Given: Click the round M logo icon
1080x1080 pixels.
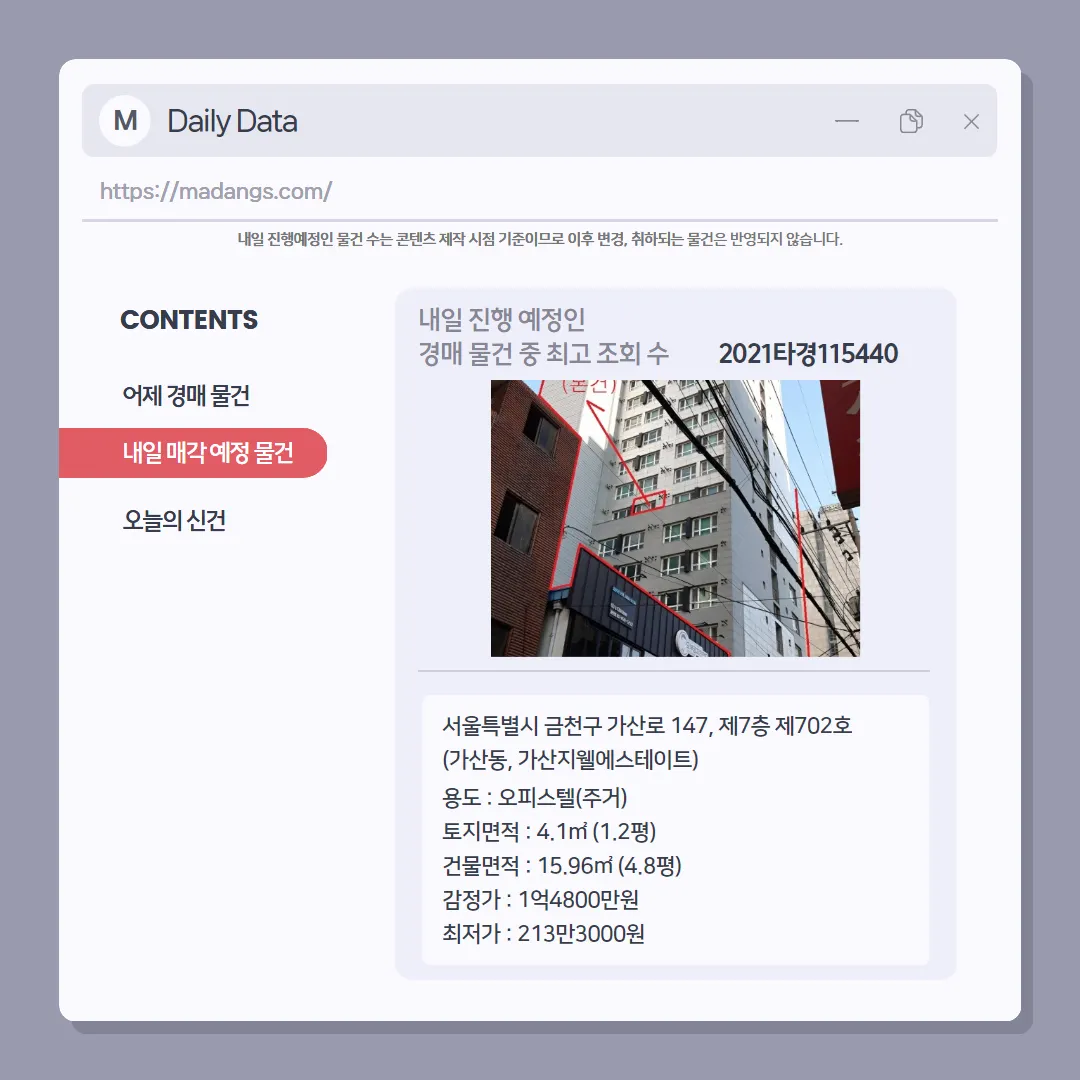Looking at the screenshot, I should coord(125,121).
